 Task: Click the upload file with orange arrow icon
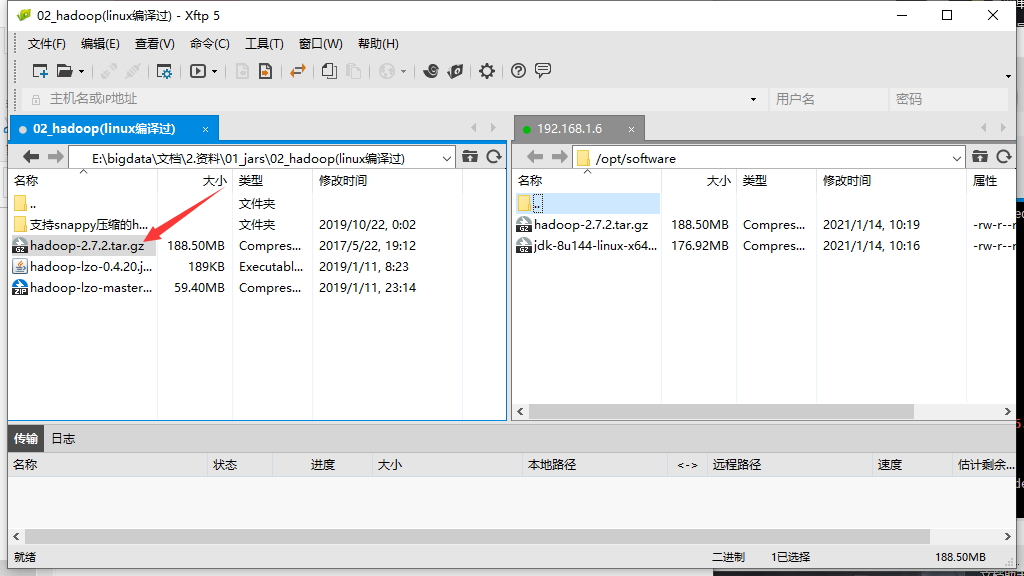[x=266, y=71]
